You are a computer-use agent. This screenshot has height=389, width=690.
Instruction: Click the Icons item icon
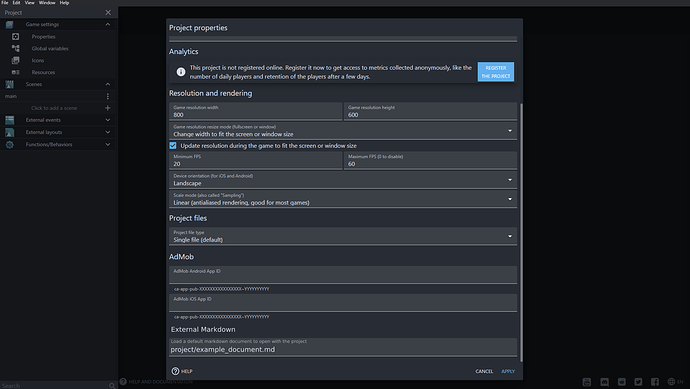(15, 60)
